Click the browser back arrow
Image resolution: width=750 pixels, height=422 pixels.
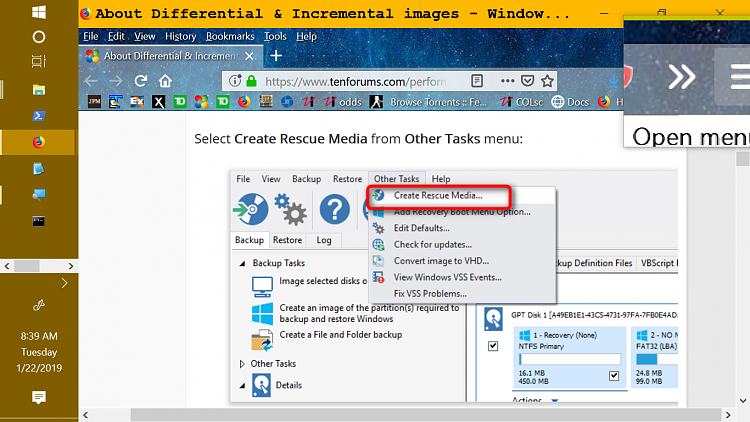(91, 81)
